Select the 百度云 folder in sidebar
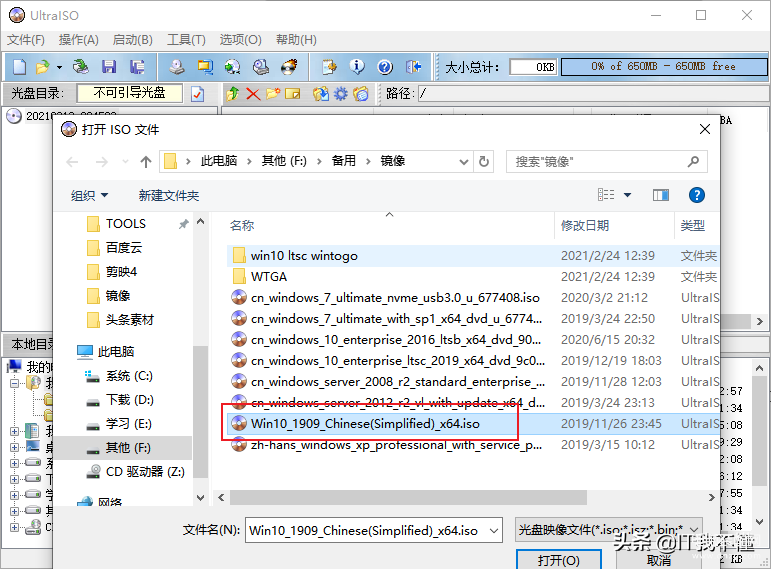The width and height of the screenshot is (771, 569). point(124,247)
